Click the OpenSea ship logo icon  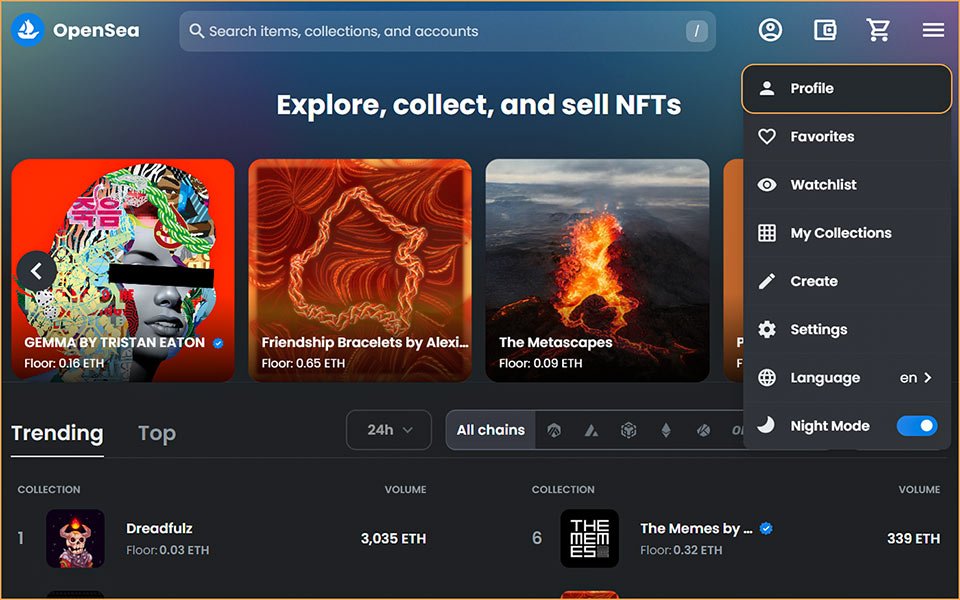click(x=28, y=29)
